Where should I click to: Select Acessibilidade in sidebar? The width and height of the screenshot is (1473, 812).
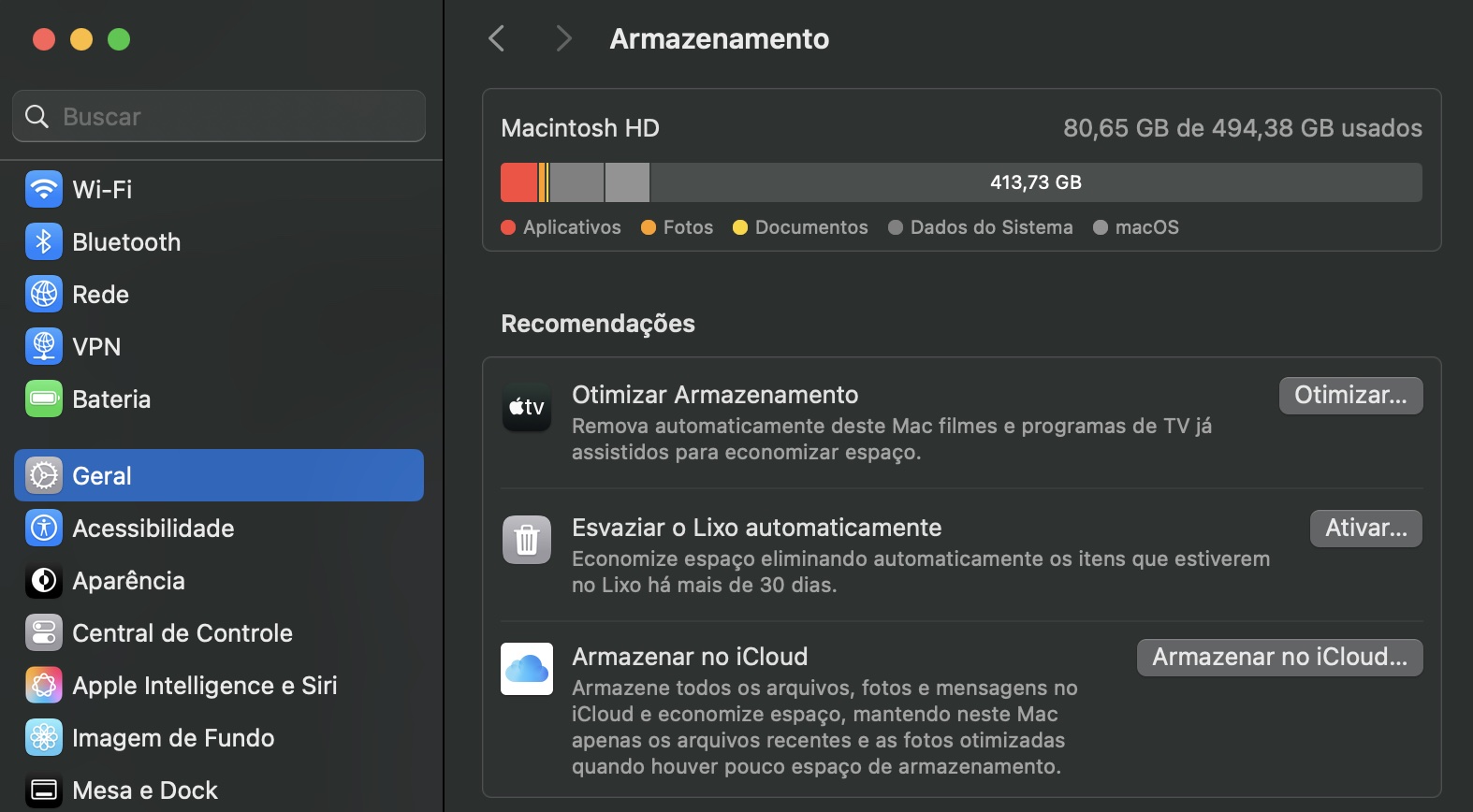pos(153,528)
